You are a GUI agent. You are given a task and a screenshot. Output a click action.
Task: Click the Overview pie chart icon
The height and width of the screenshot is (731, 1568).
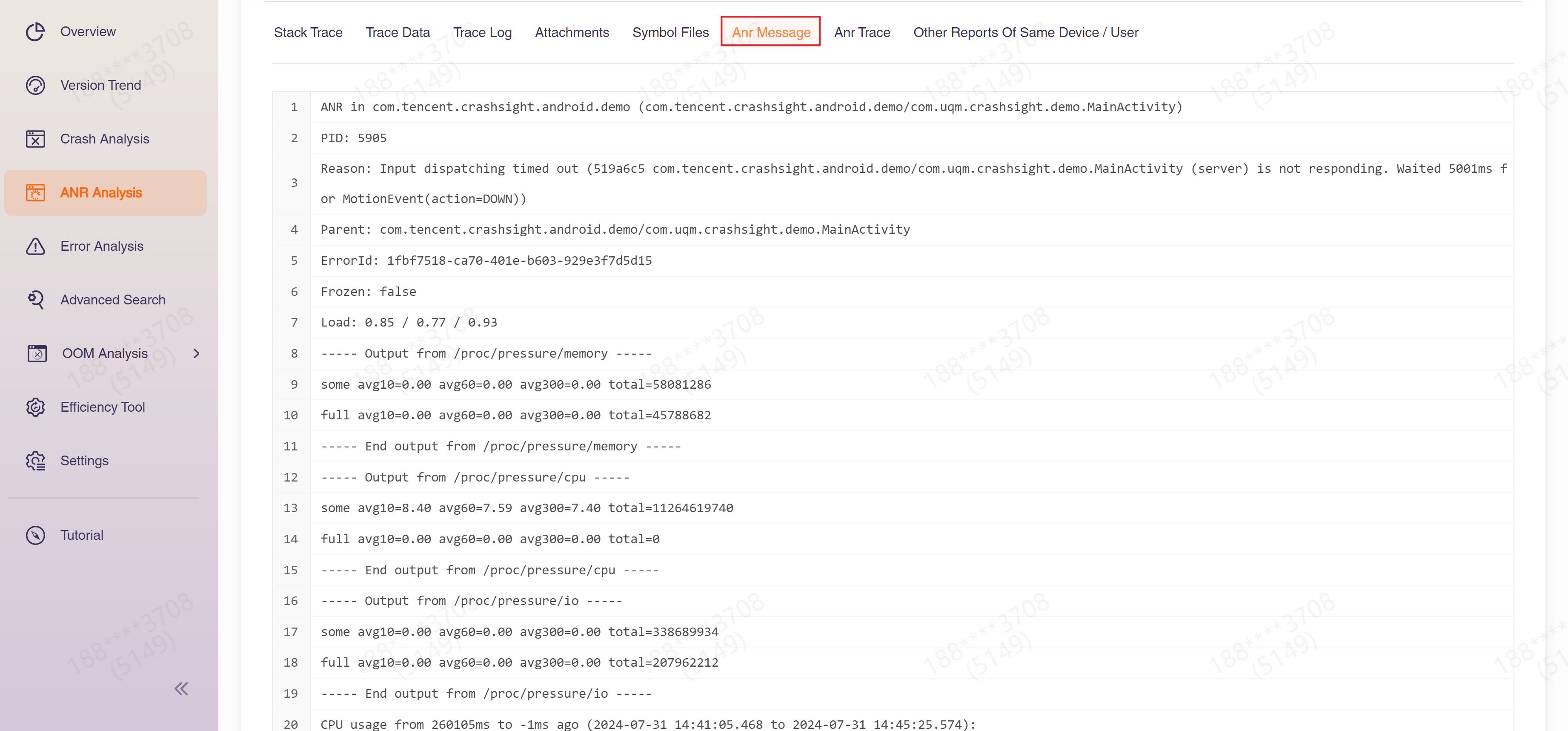click(35, 32)
